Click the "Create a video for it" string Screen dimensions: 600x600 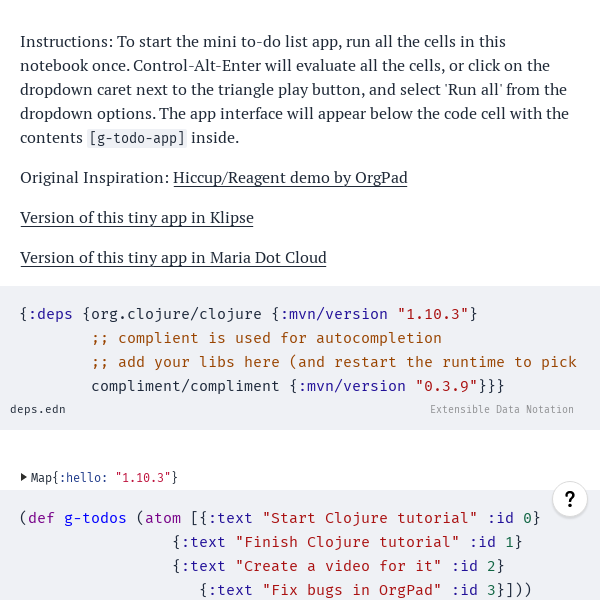pyautogui.click(x=338, y=566)
